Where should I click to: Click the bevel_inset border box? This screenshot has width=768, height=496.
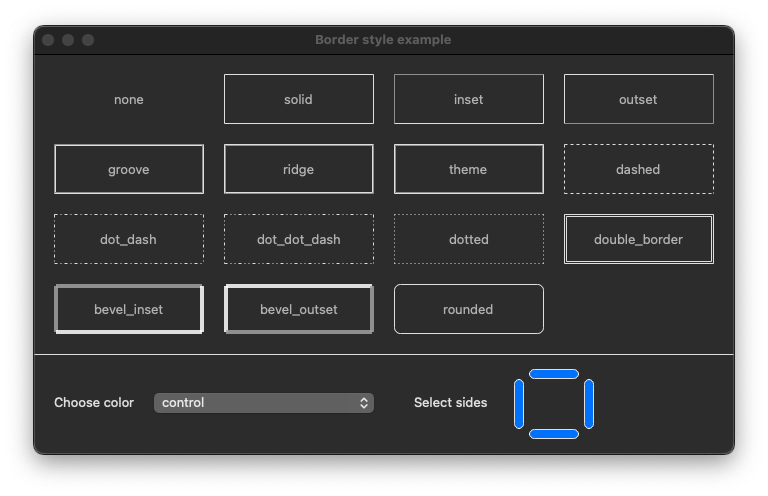pyautogui.click(x=129, y=309)
